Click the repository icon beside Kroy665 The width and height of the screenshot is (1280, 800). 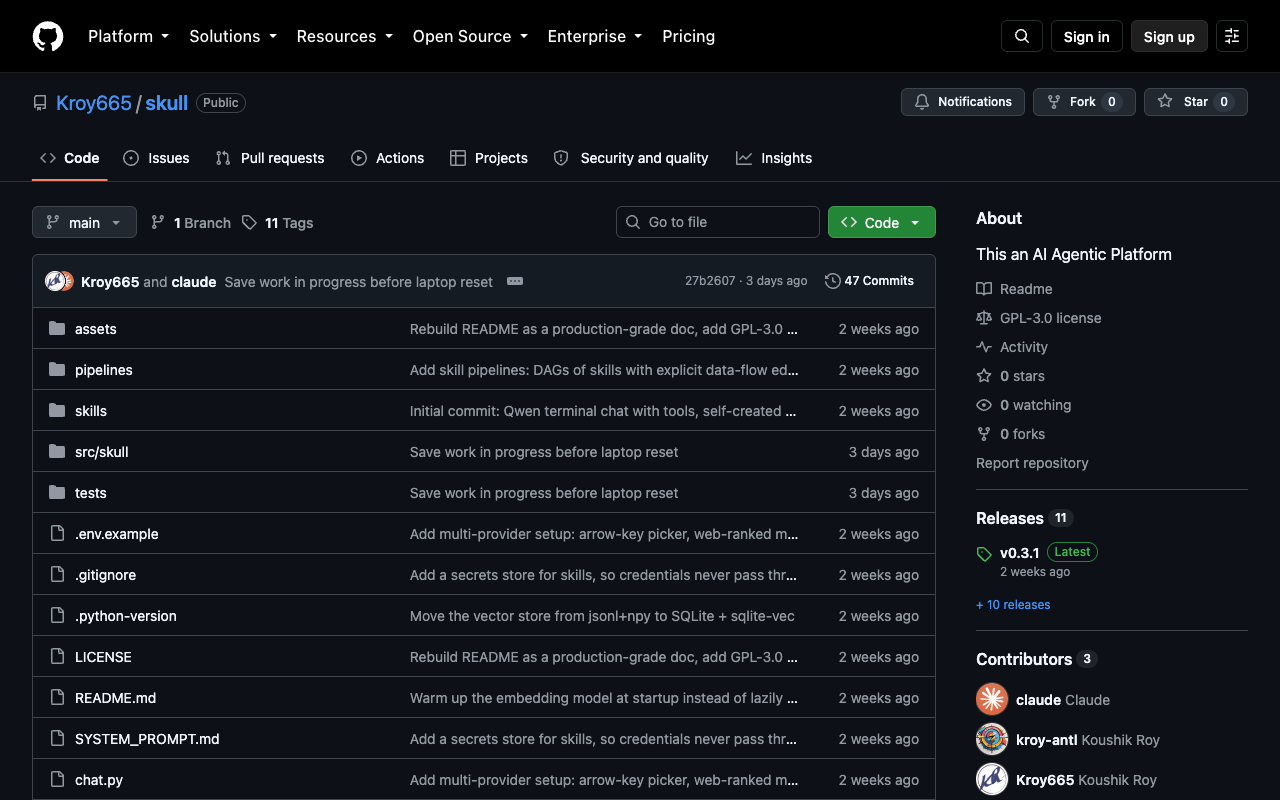(40, 103)
